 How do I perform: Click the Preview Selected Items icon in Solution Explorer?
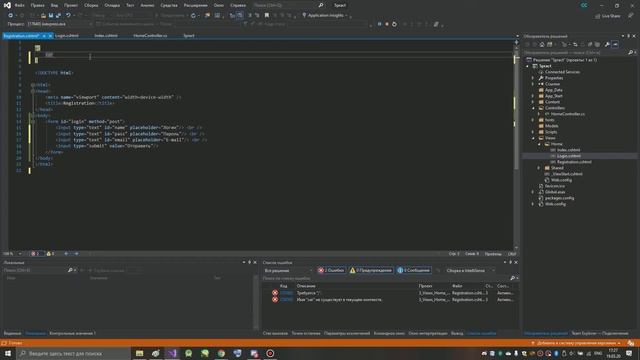tap(615, 44)
